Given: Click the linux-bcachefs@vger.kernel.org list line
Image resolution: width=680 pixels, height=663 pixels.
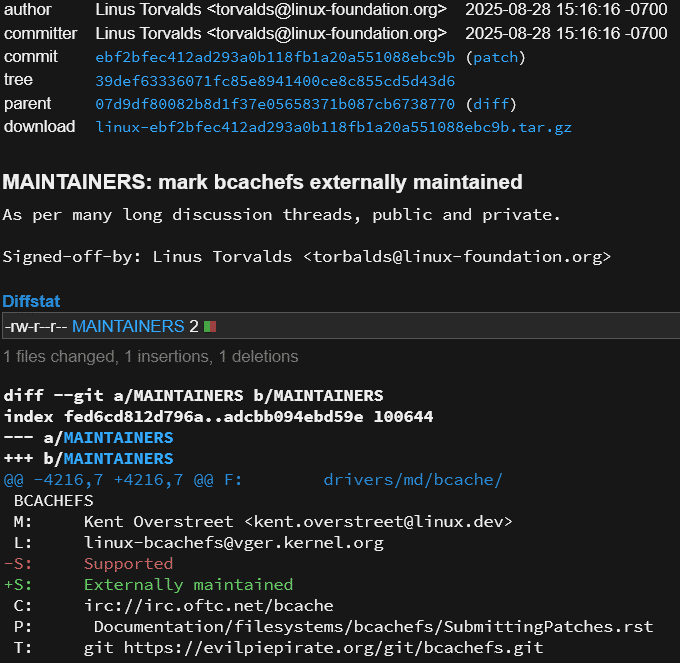Looking at the screenshot, I should pos(199,543).
